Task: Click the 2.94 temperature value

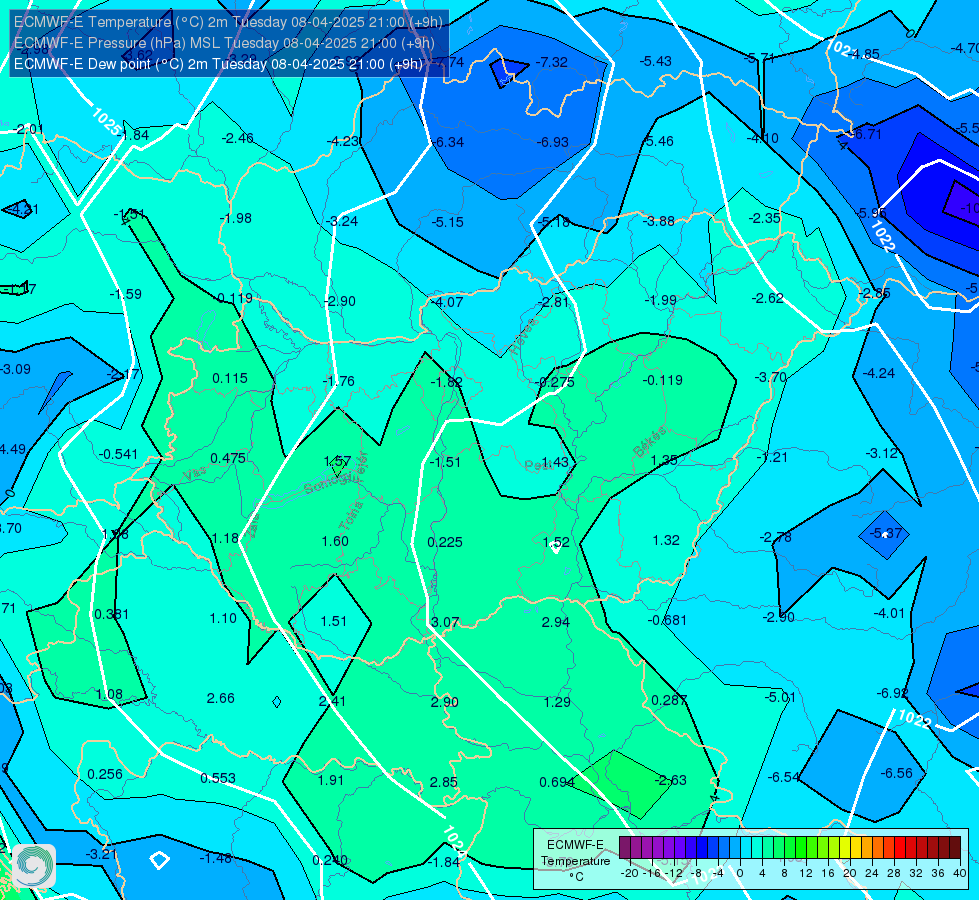Action: coord(555,622)
